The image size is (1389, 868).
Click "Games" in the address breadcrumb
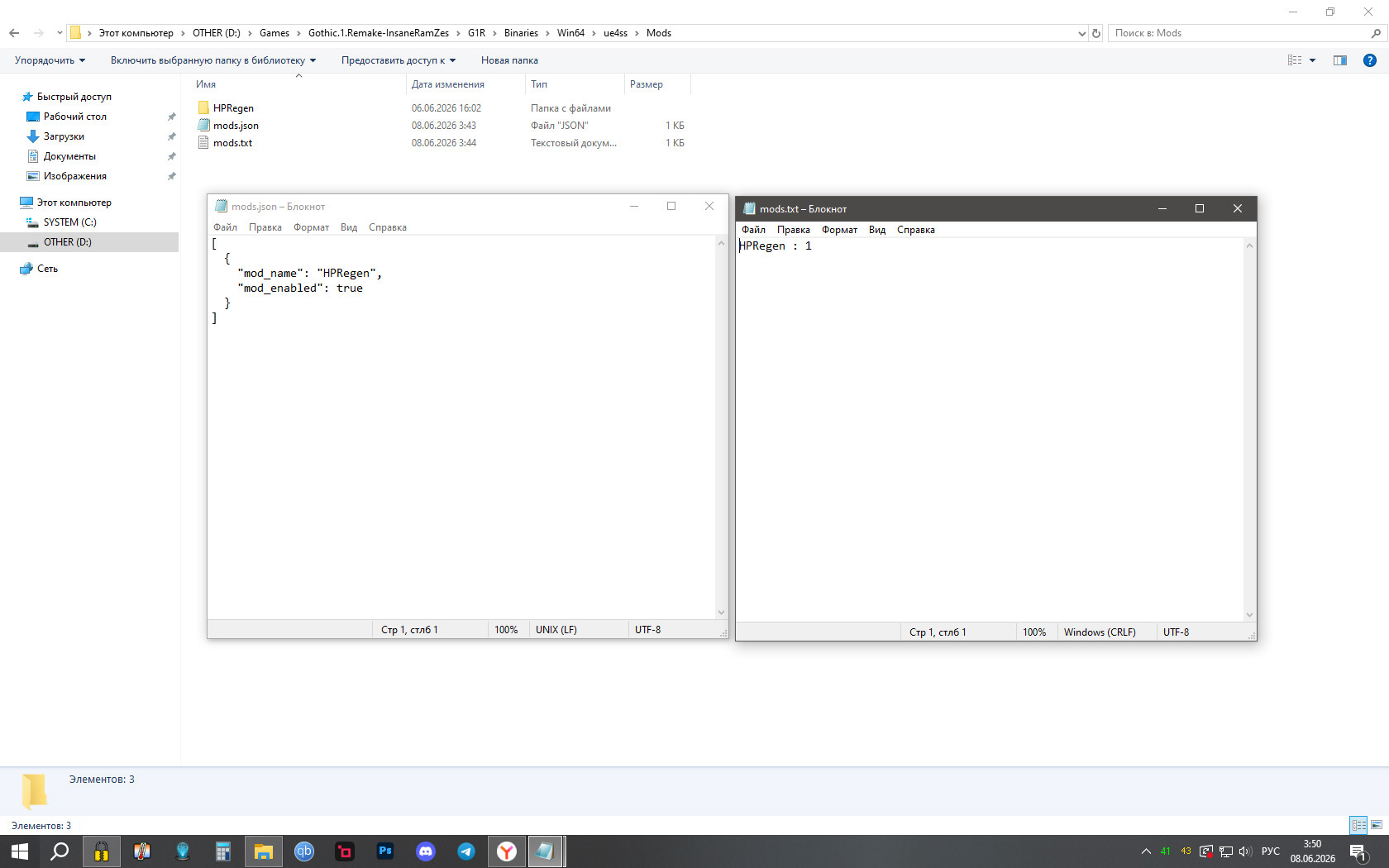(274, 33)
